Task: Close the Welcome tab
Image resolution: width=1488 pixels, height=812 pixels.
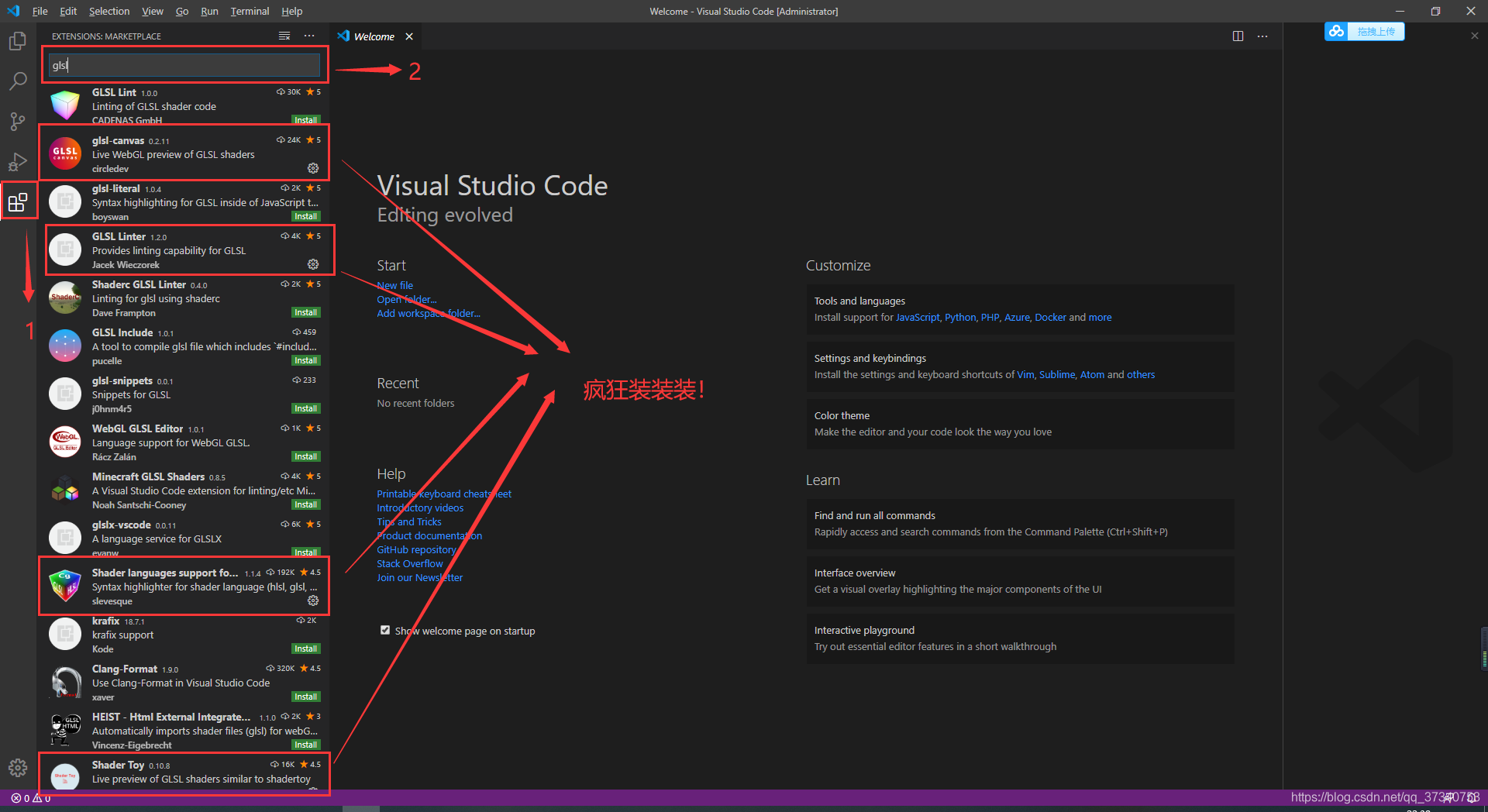Action: tap(409, 36)
